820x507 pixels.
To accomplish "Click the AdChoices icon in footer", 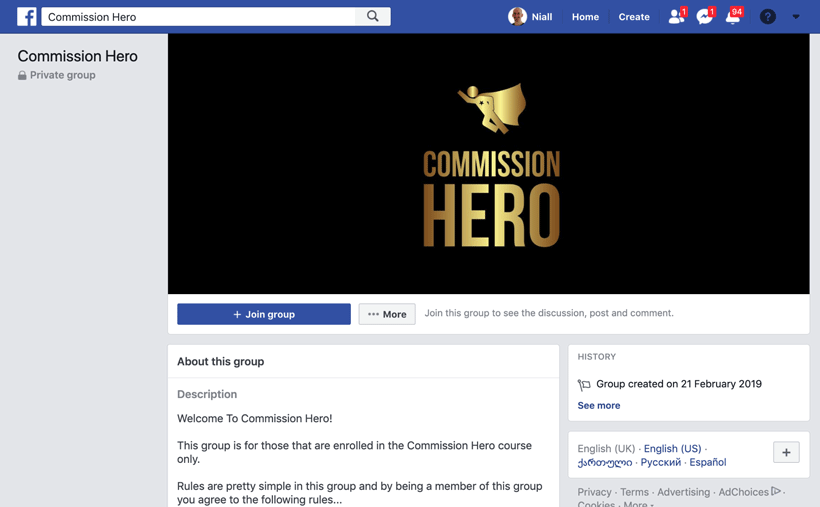I will [776, 491].
